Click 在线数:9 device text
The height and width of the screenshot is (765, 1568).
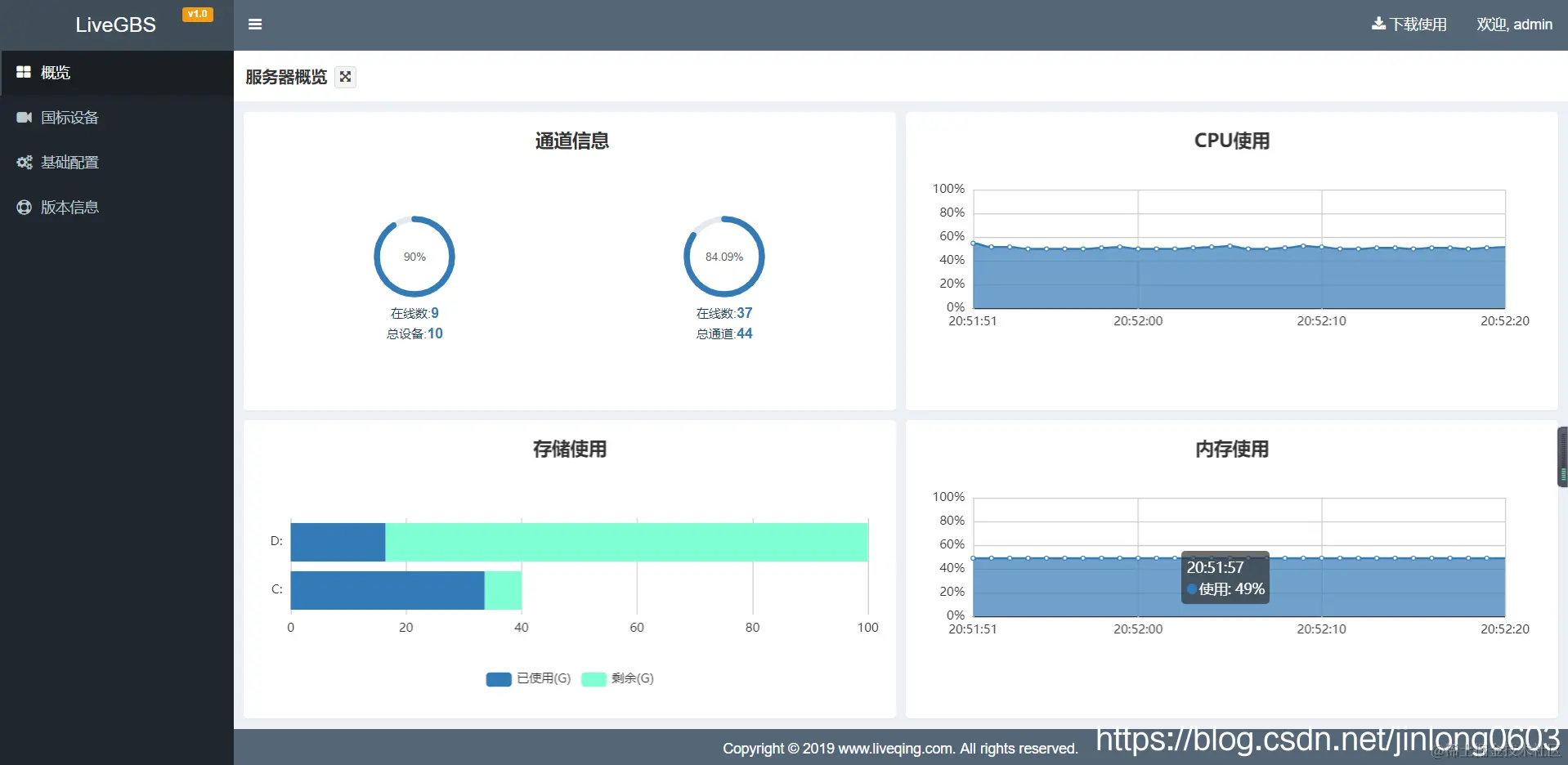414,313
